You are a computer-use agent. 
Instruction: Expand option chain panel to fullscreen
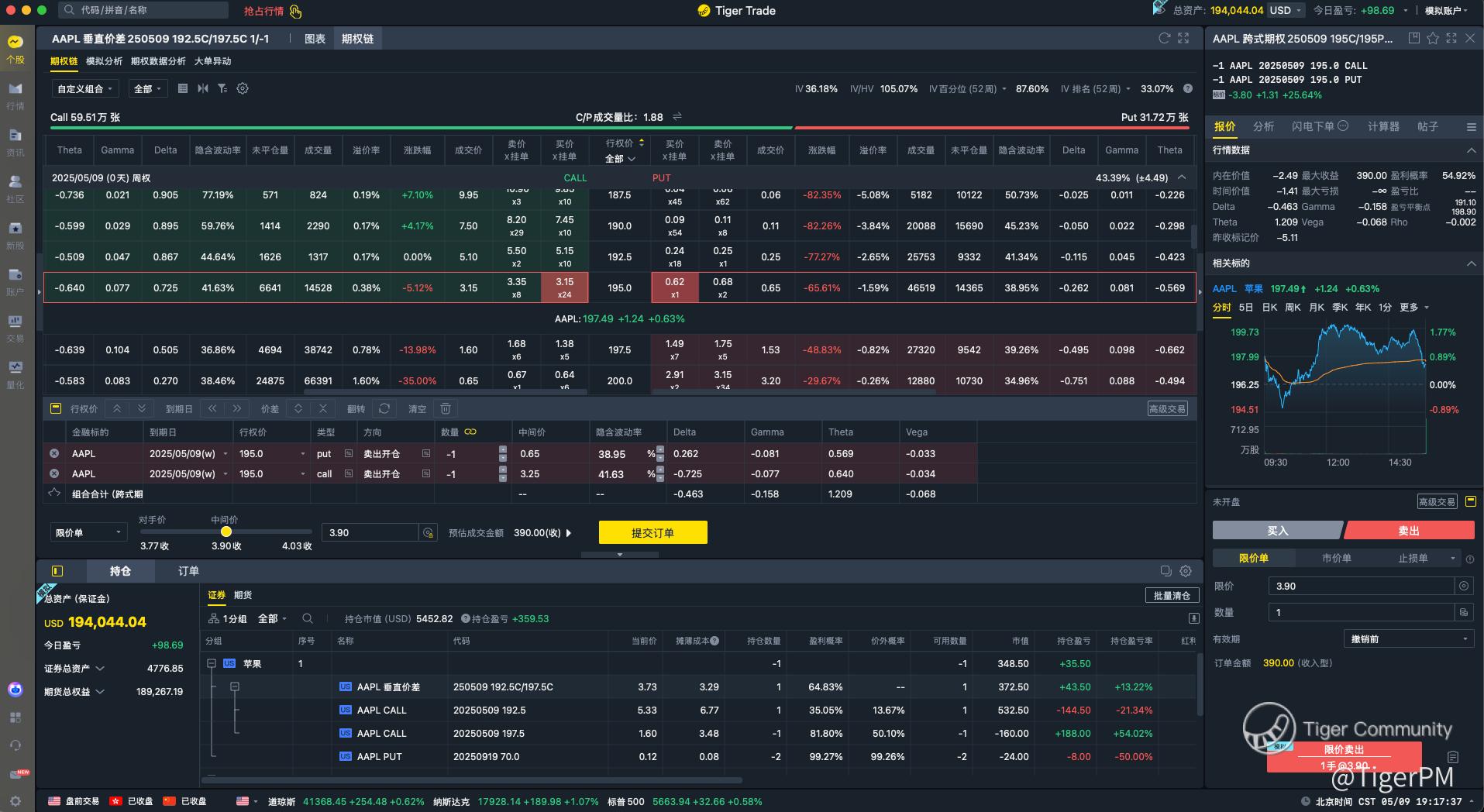coord(1183,38)
